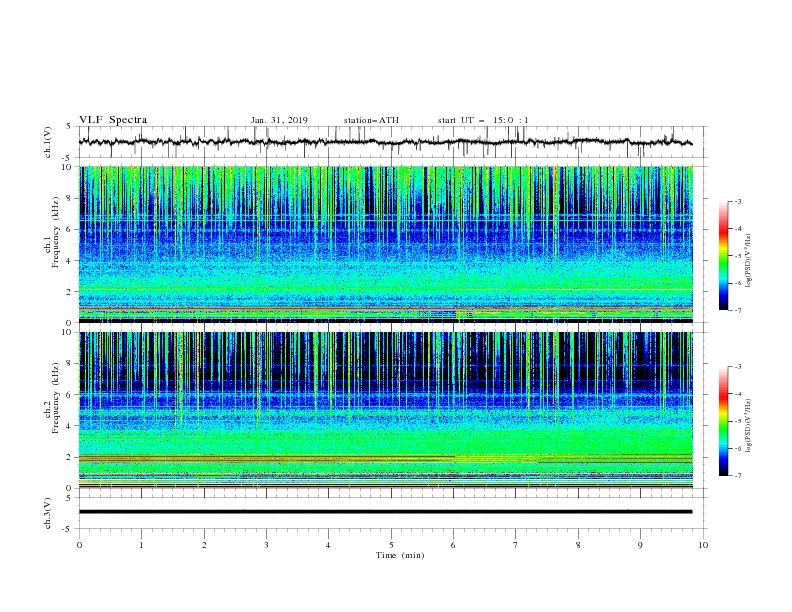This screenshot has width=792, height=612.
Task: Click the upper color scale bar beside ch.1
Action: 723,256
